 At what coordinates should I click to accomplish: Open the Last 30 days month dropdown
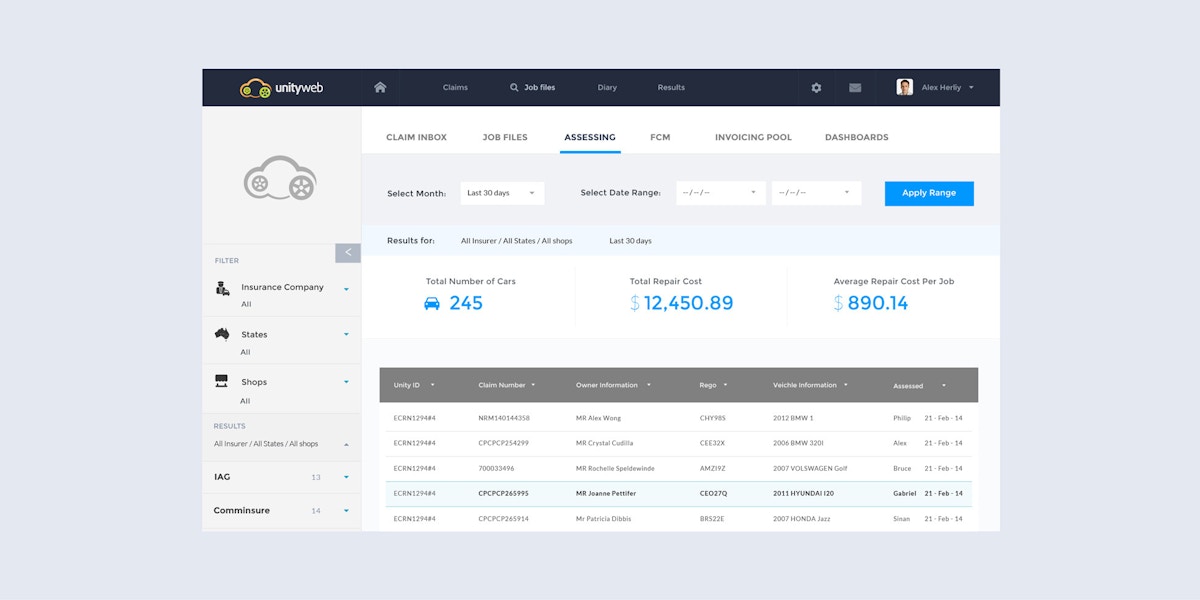pos(502,193)
